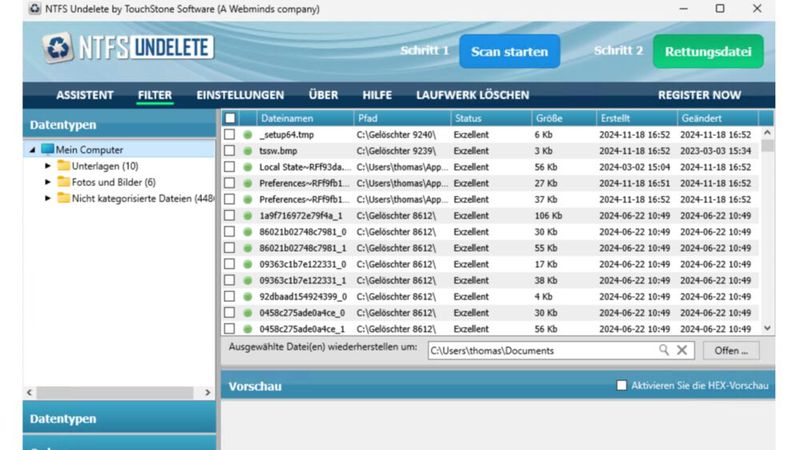Click the file list scrollbar up arrow

767,133
